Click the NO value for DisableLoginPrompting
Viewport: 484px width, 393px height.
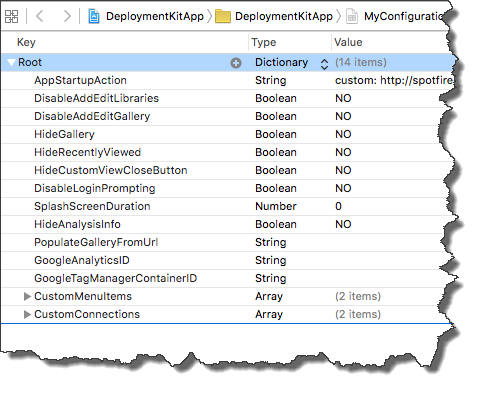(343, 188)
